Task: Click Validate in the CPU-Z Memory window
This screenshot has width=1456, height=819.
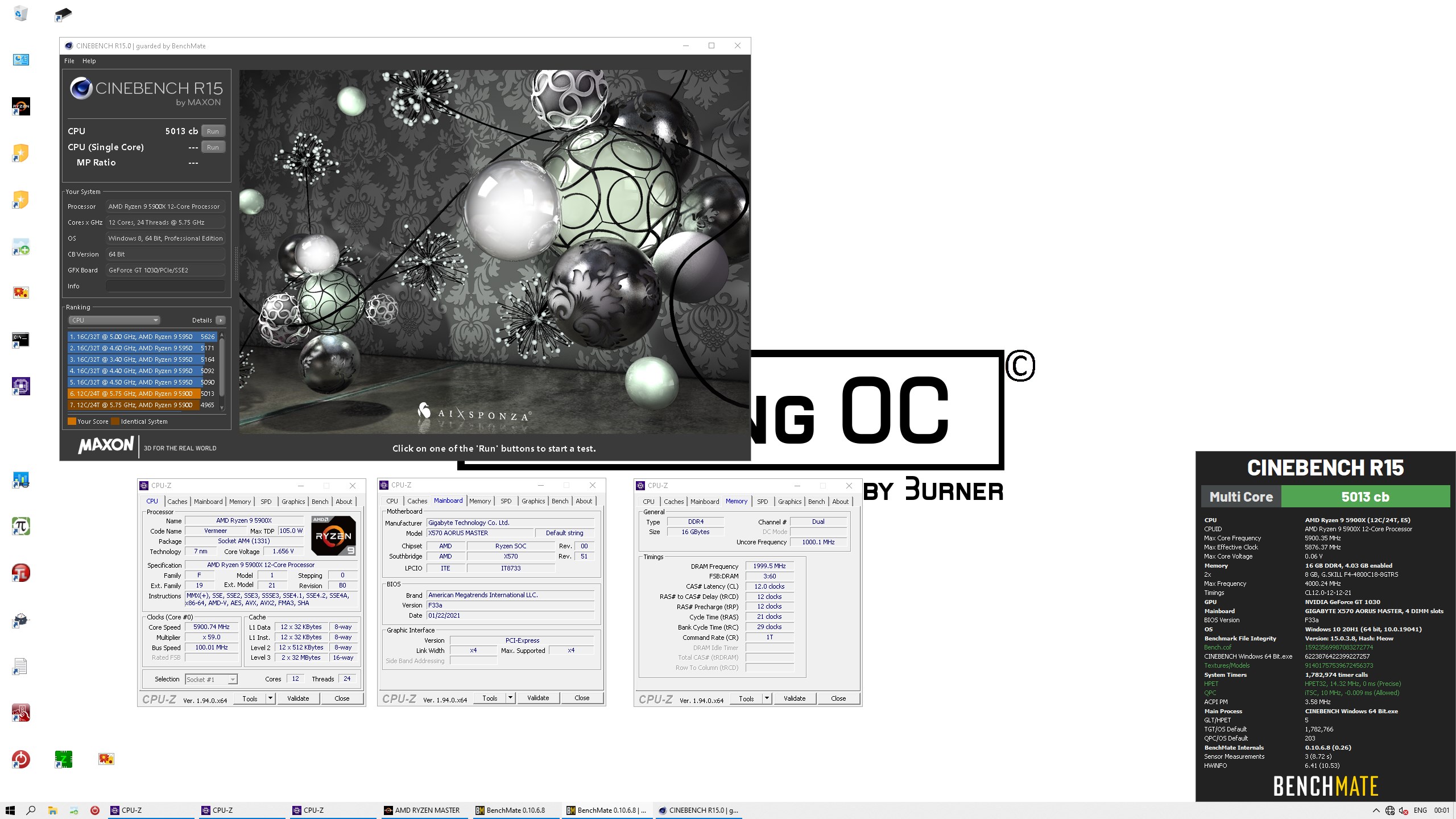Action: [795, 698]
